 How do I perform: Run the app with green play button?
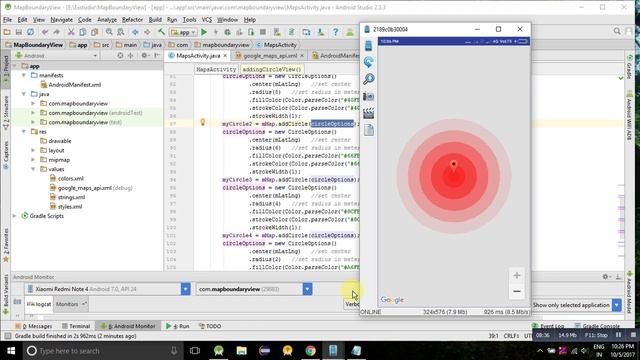(x=204, y=32)
